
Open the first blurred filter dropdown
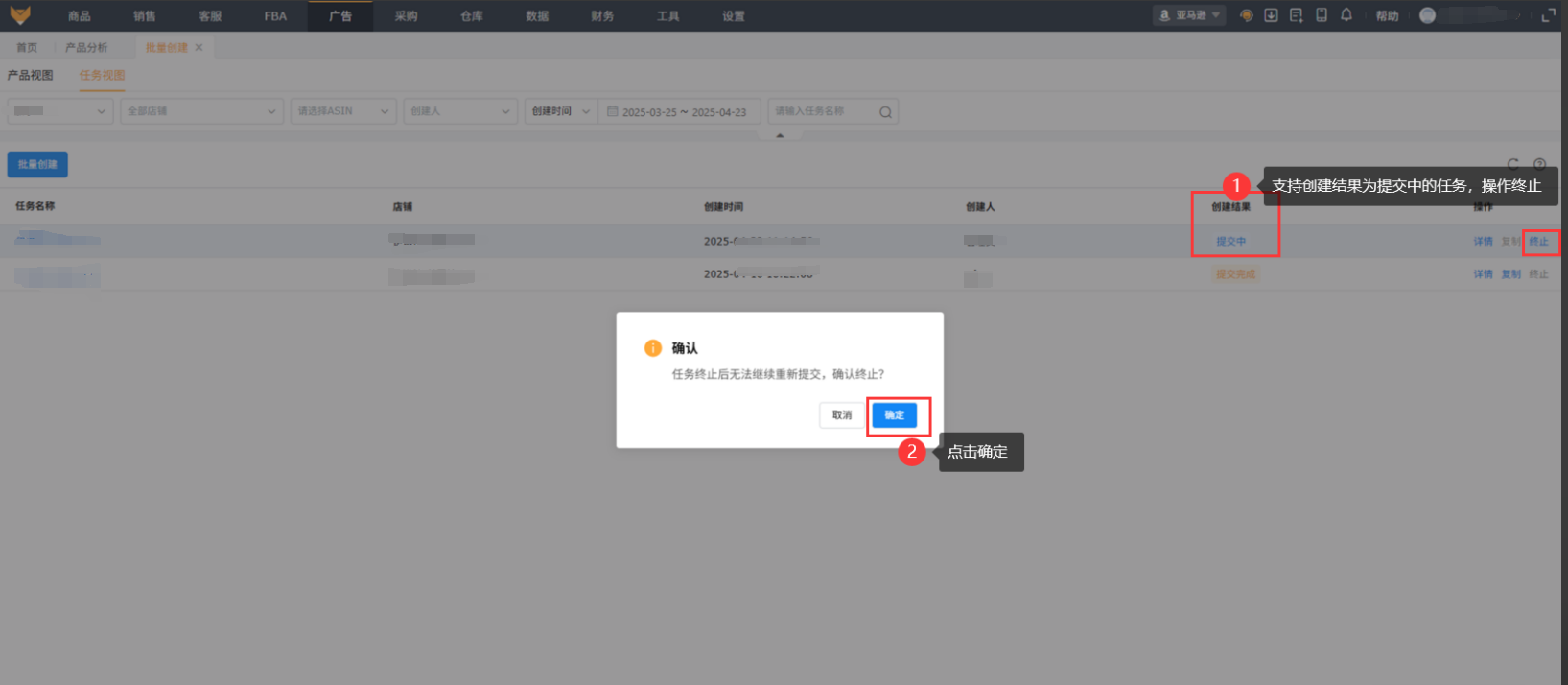click(x=60, y=111)
